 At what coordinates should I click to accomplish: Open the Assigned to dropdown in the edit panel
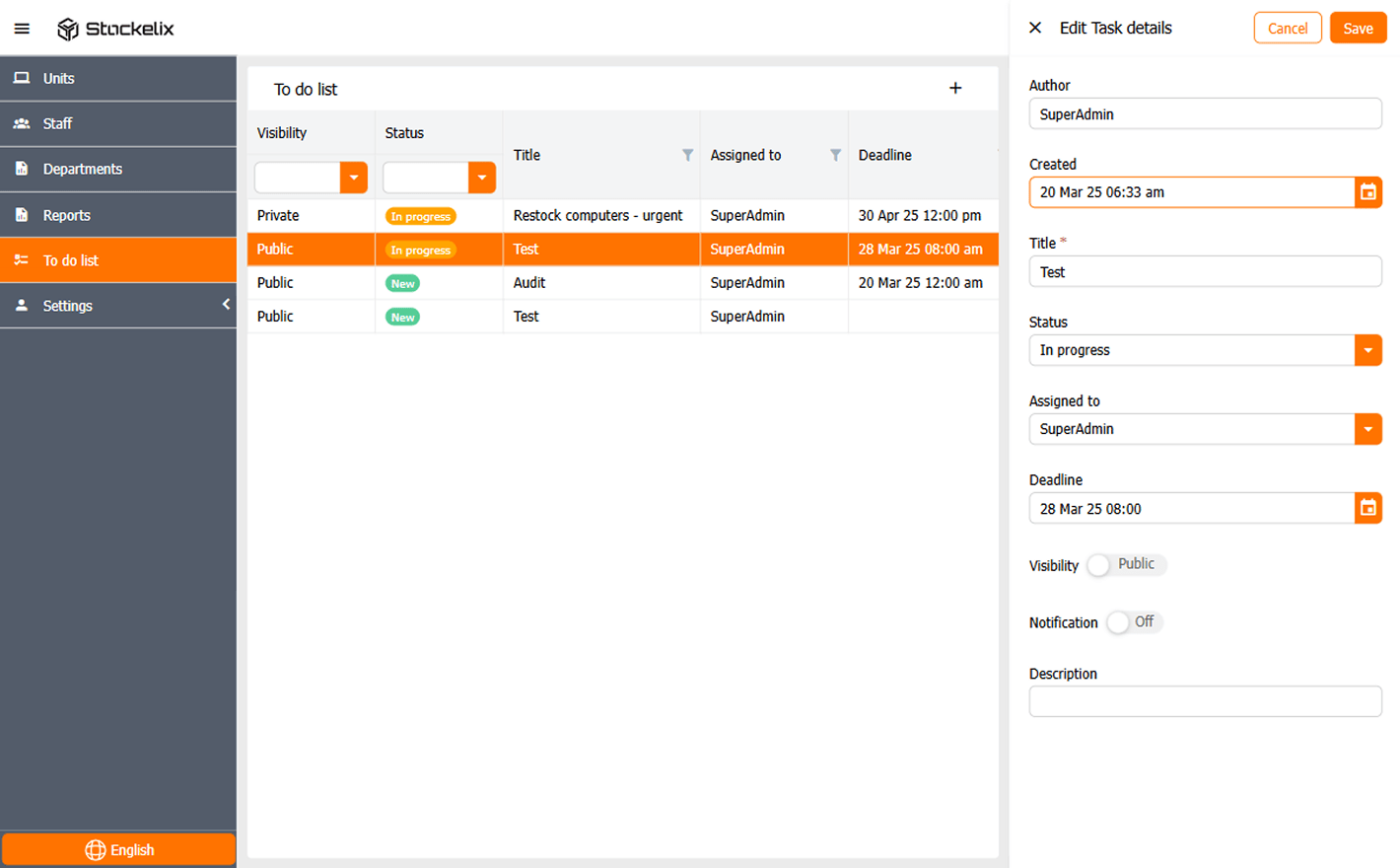(x=1368, y=429)
